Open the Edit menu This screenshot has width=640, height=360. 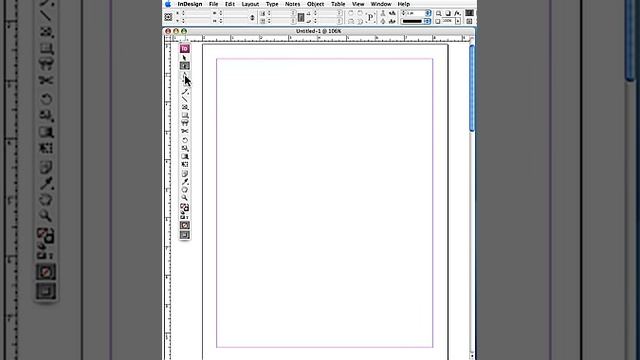tap(230, 4)
